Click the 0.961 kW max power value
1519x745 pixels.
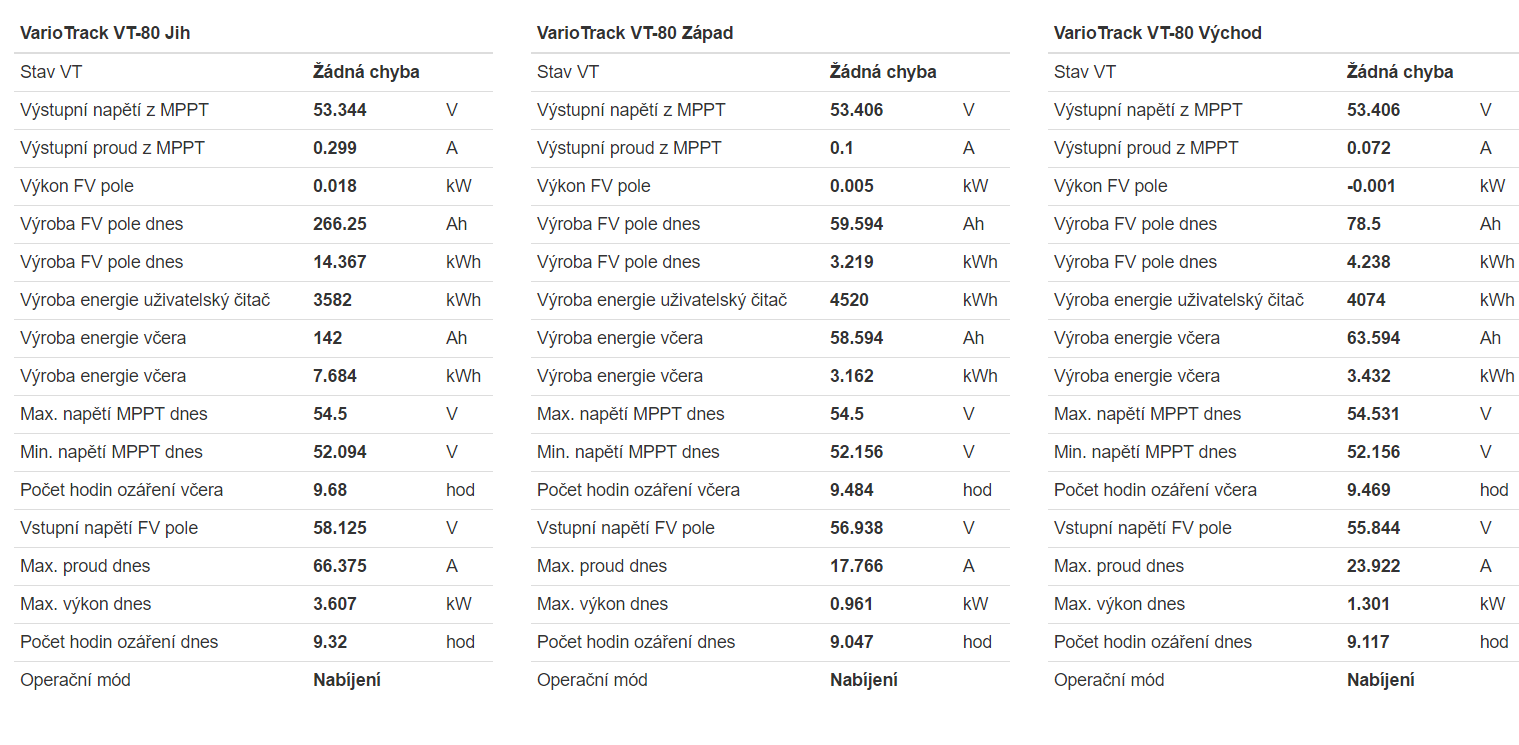tap(852, 604)
